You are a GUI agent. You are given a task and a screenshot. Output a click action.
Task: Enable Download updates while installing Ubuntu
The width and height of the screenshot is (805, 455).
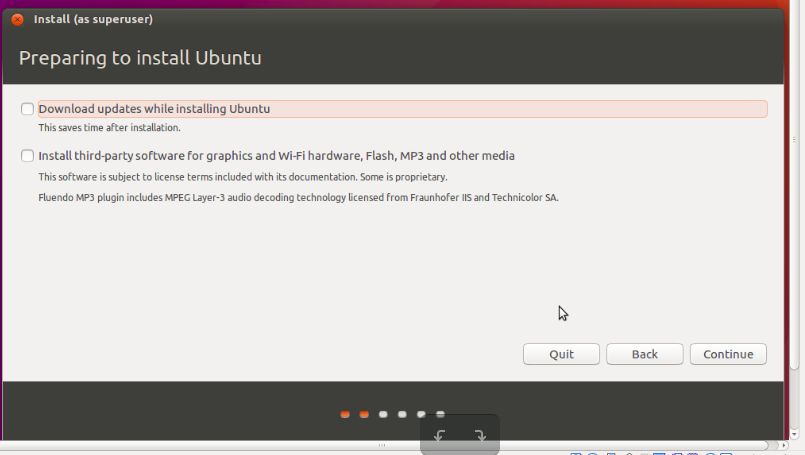[27, 109]
